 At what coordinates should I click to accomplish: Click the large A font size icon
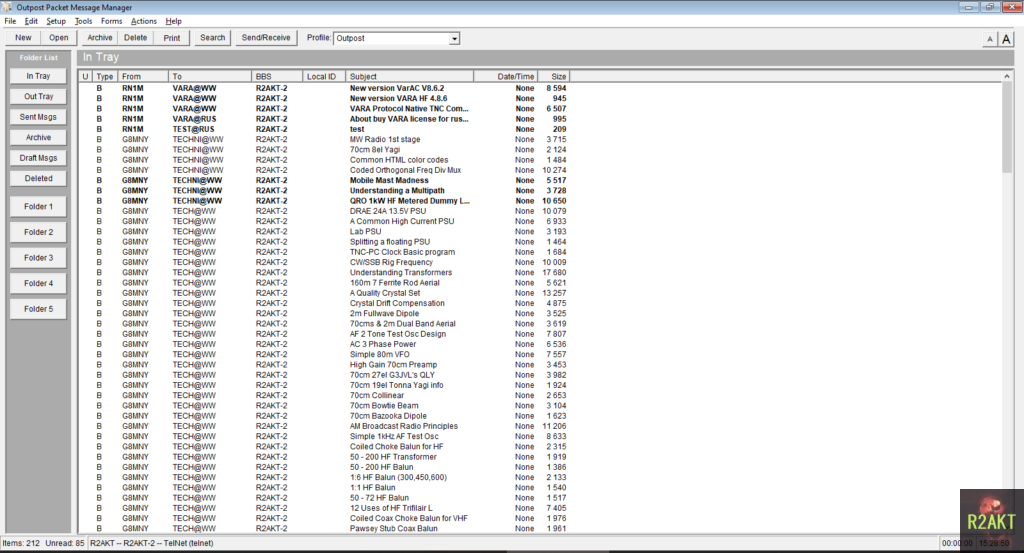point(1006,39)
